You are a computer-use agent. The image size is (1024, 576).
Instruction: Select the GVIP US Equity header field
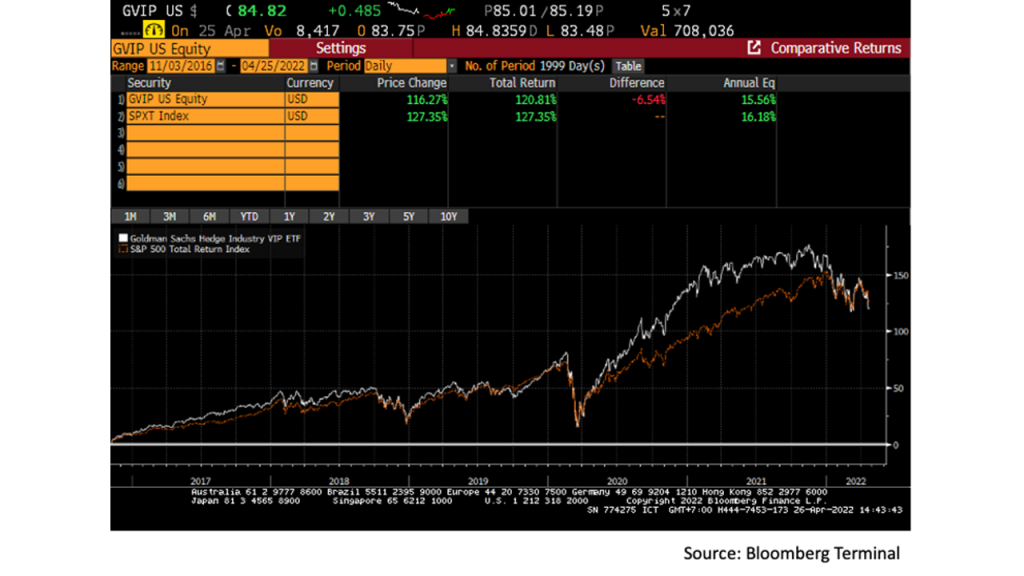click(x=189, y=48)
